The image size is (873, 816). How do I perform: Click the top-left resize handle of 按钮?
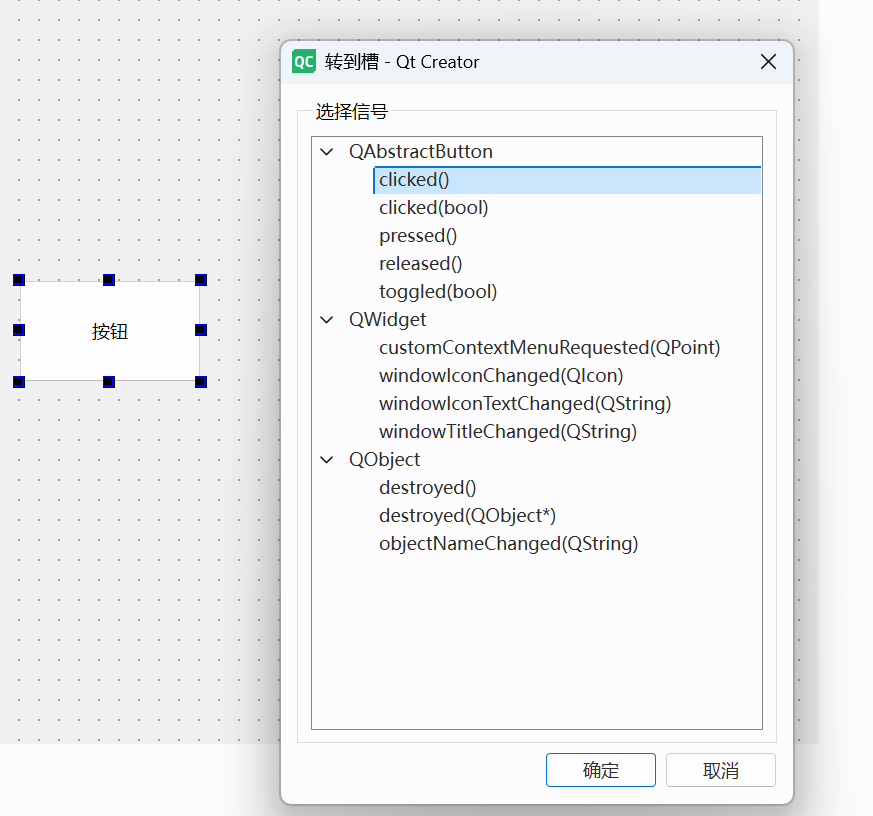click(19, 279)
